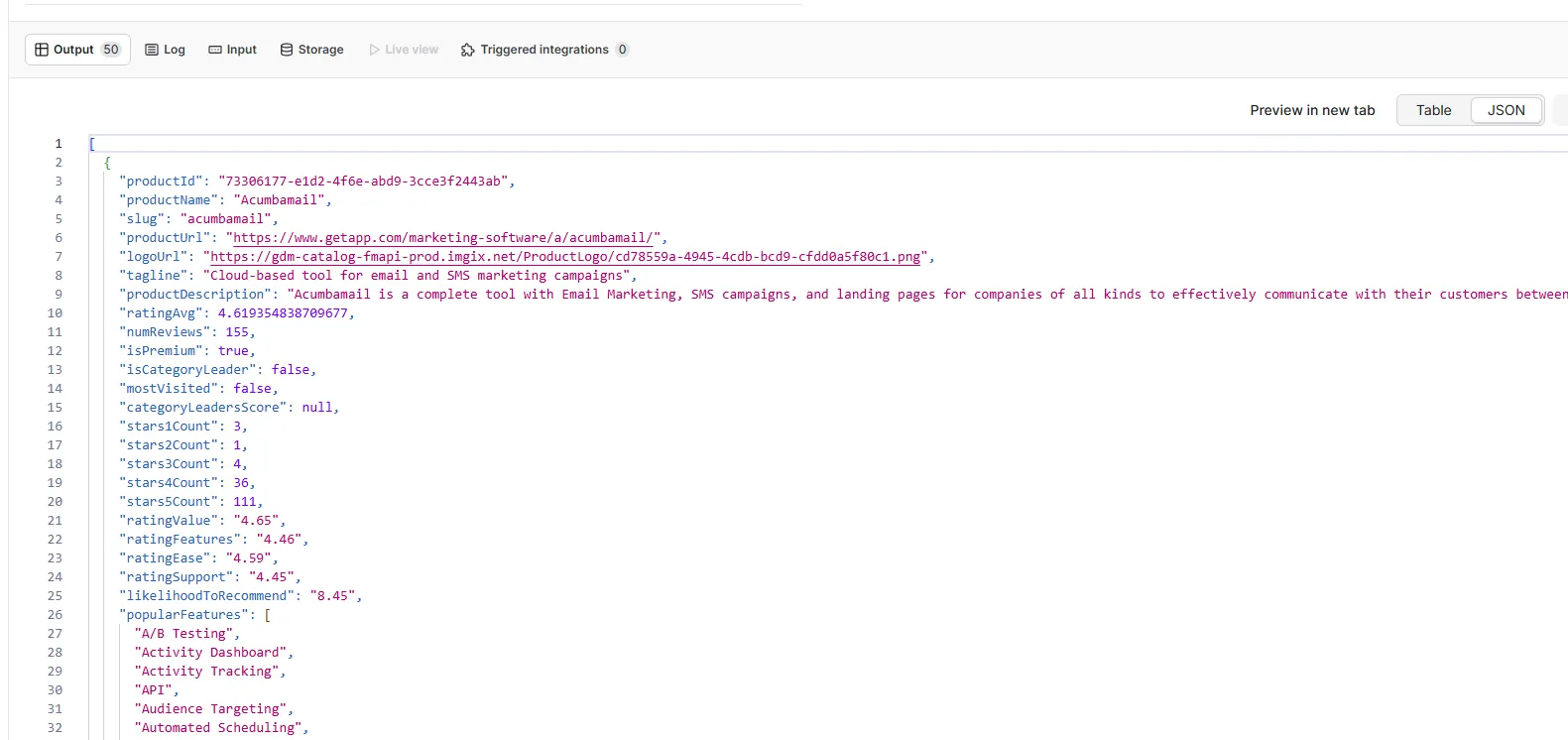Image resolution: width=1568 pixels, height=740 pixels.
Task: Click the ratingSupport "4.45" string
Action: click(x=272, y=577)
